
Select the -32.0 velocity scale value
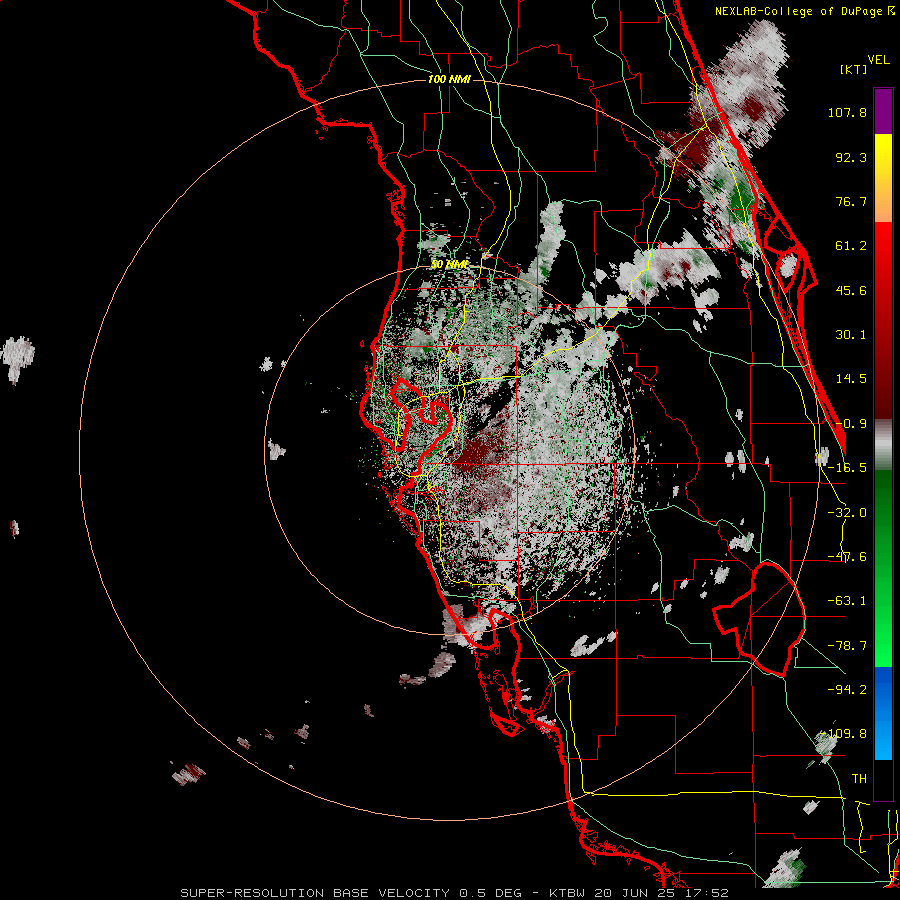click(847, 513)
